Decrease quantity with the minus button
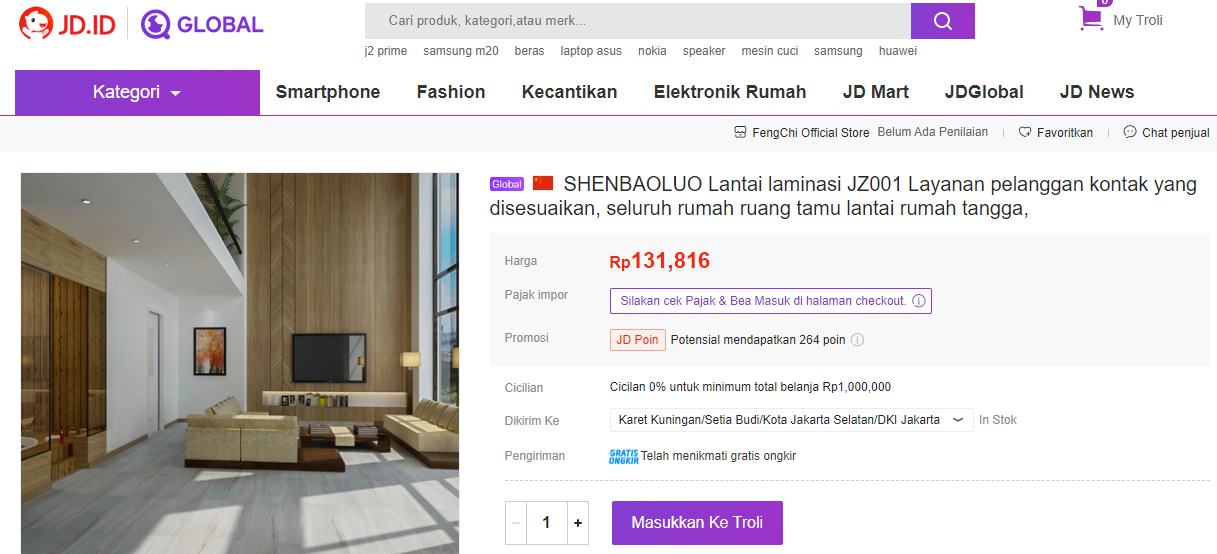 pos(516,523)
